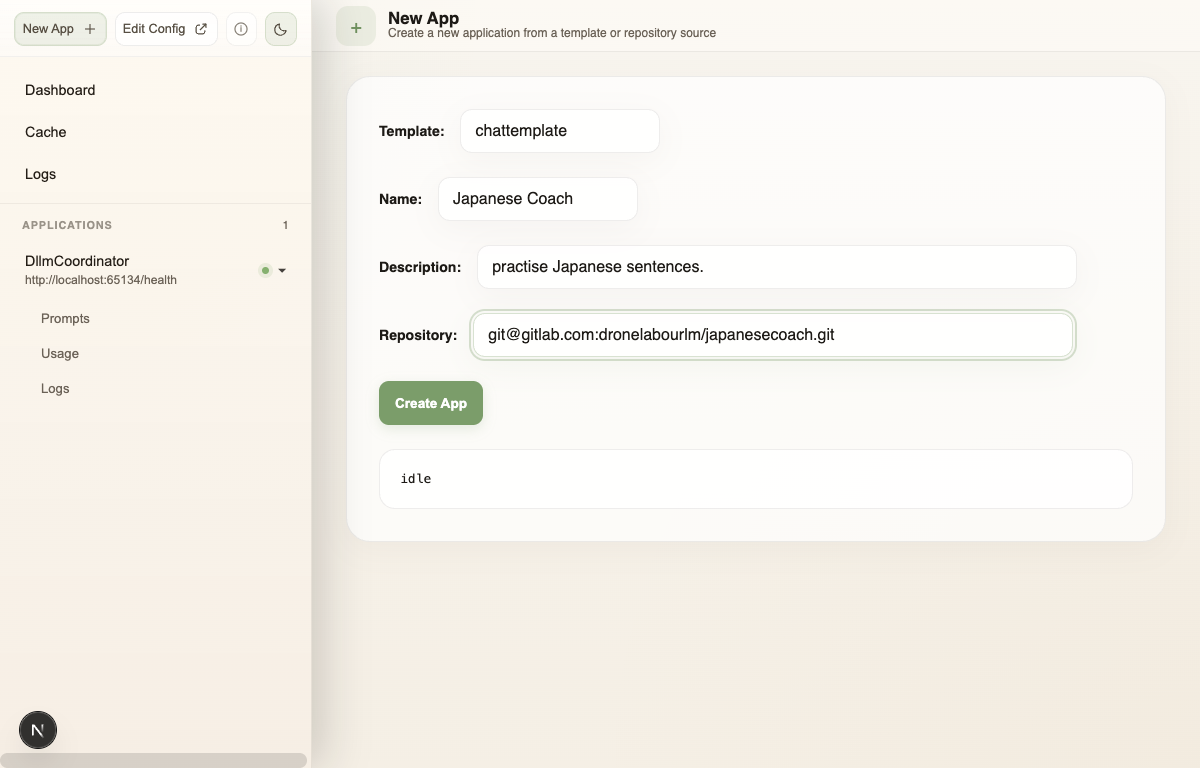Select DllmCoordinator application
1200x768 pixels.
[77, 261]
